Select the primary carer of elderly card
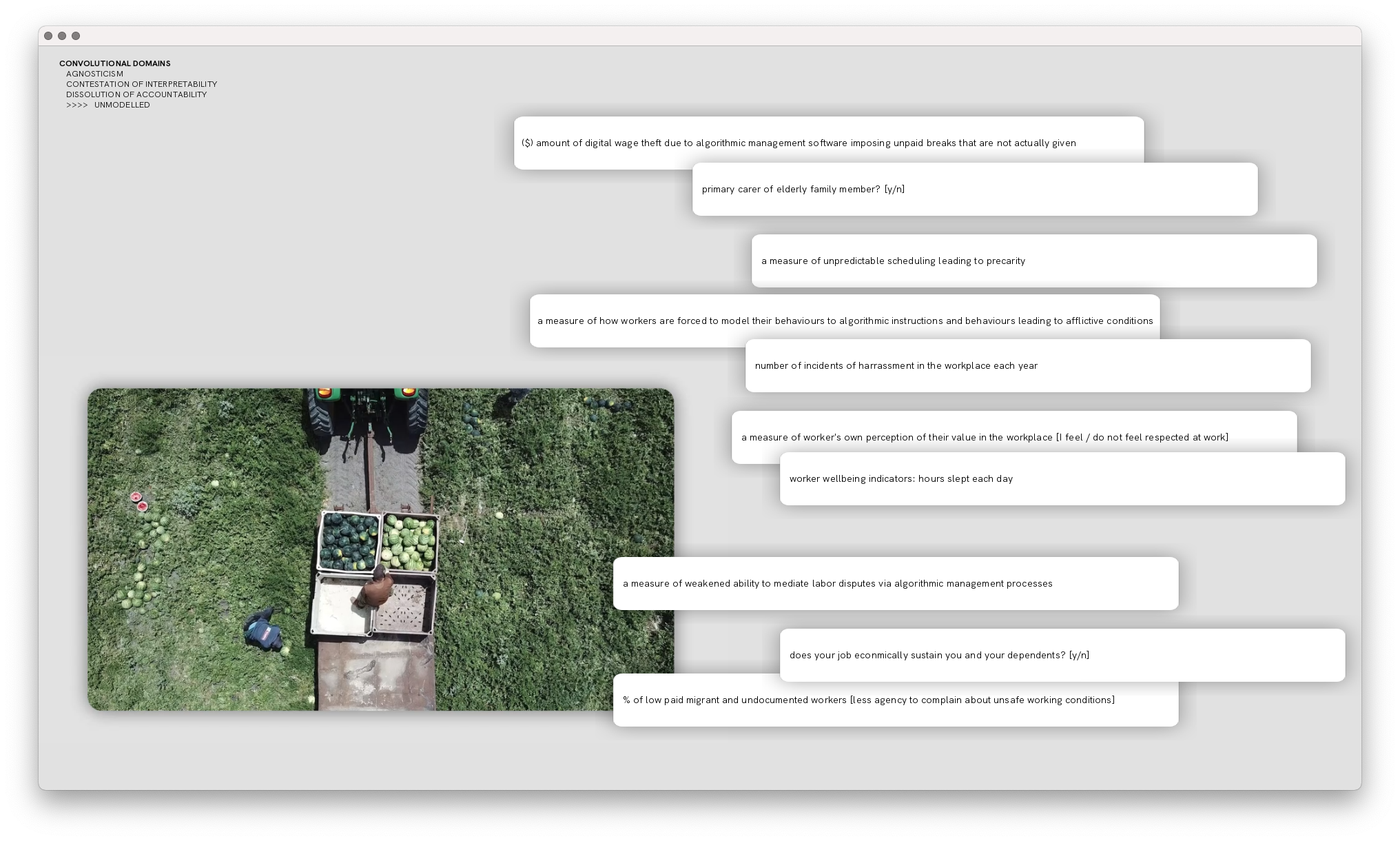The image size is (1400, 841). click(975, 190)
